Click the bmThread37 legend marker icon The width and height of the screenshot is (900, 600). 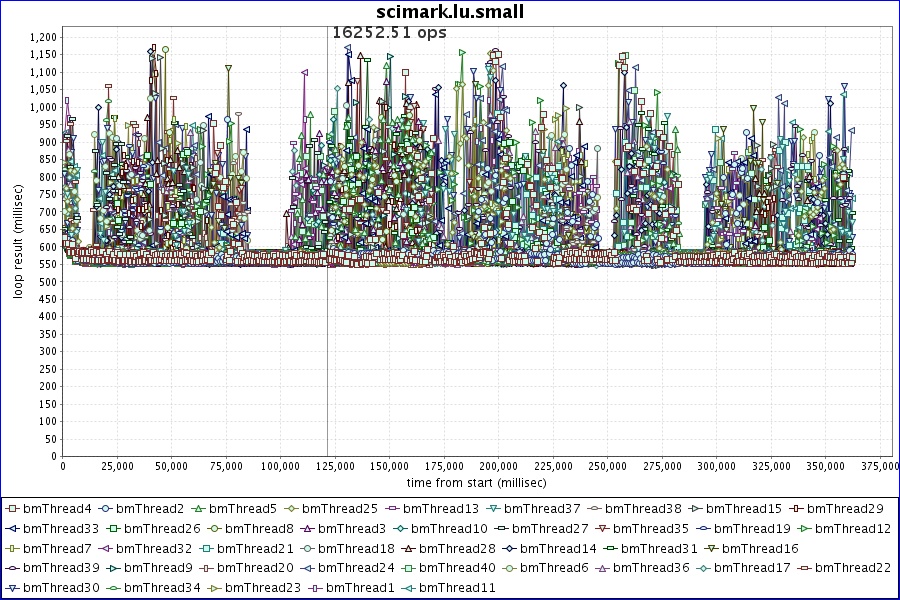pyautogui.click(x=493, y=508)
